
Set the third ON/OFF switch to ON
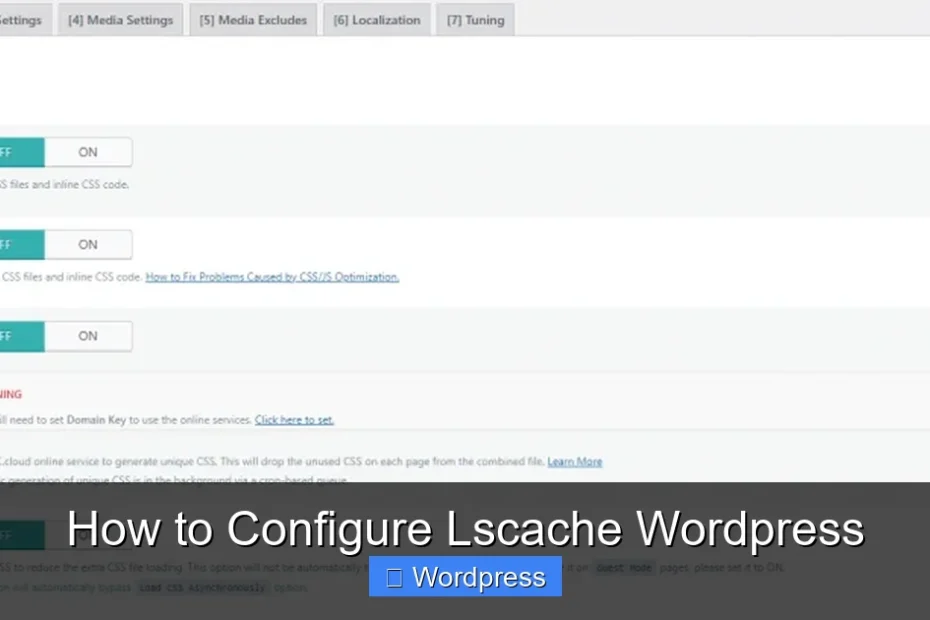click(87, 335)
